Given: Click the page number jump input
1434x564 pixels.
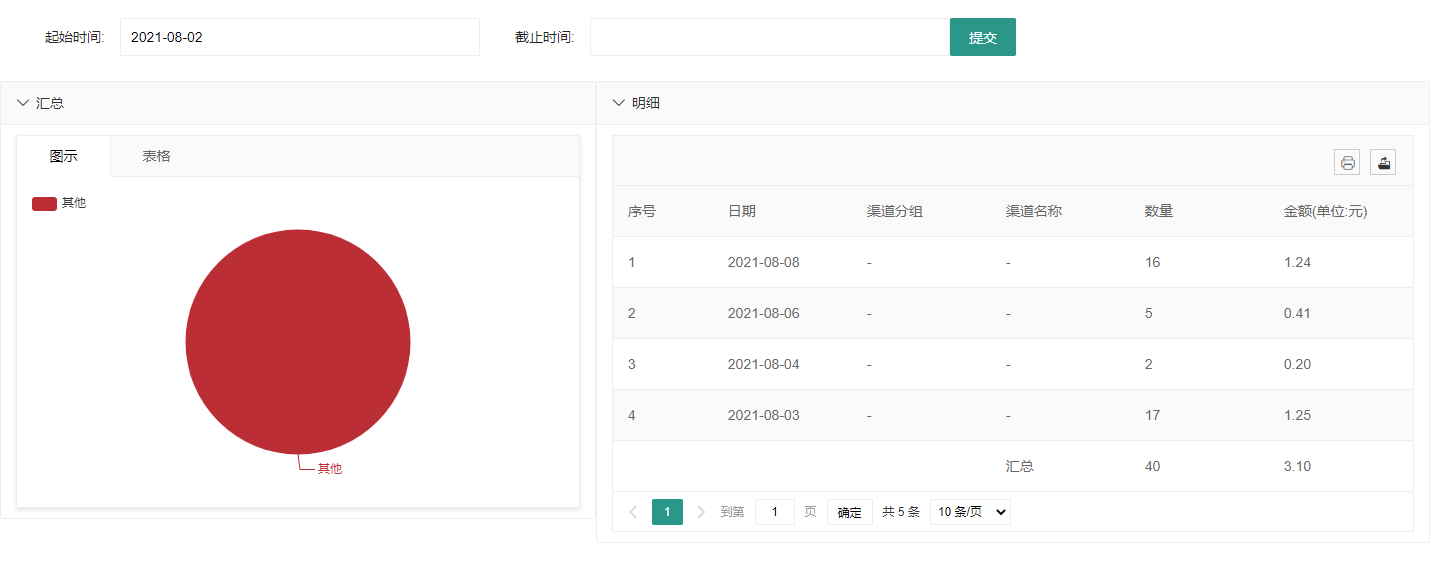Looking at the screenshot, I should [775, 512].
